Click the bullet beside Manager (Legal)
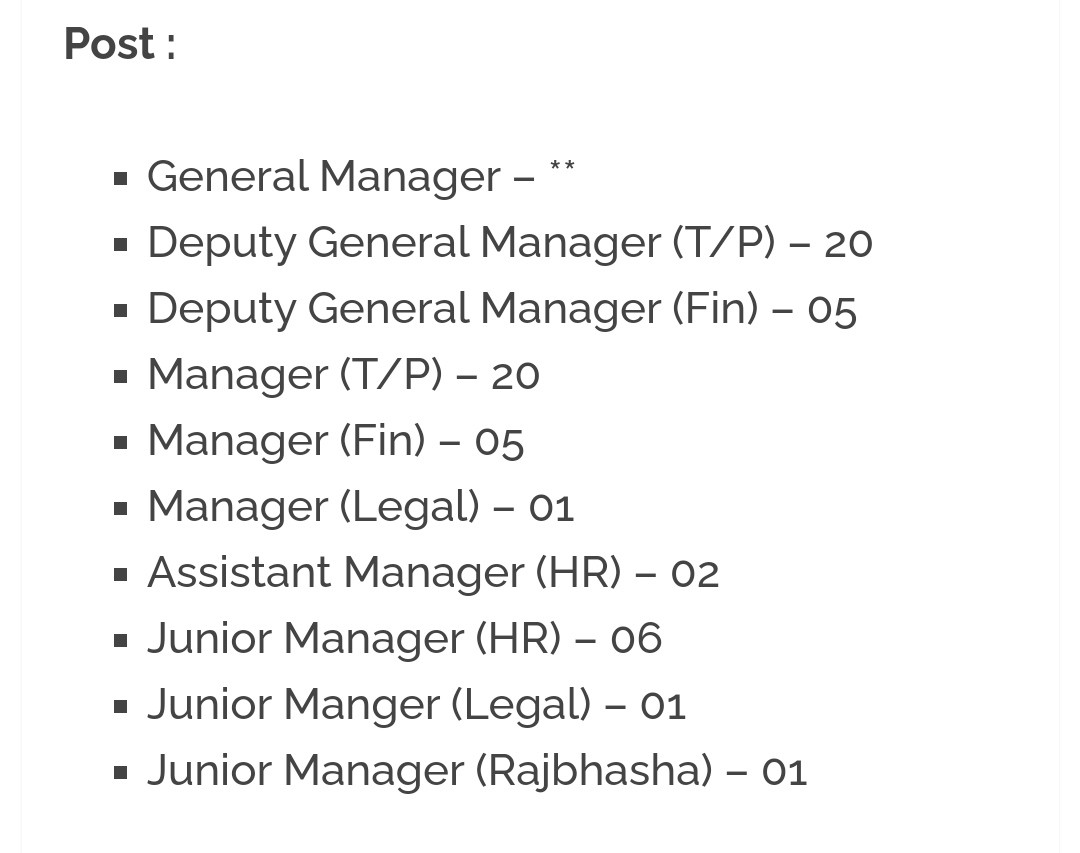The height and width of the screenshot is (853, 1080). point(121,508)
